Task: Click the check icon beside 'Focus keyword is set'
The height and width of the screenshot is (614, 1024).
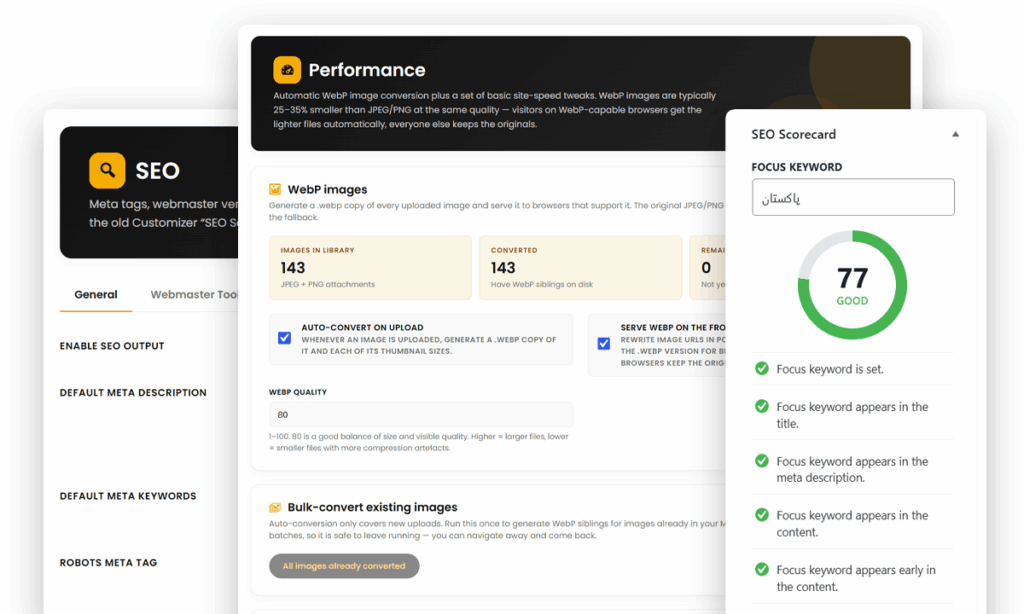Action: point(761,368)
